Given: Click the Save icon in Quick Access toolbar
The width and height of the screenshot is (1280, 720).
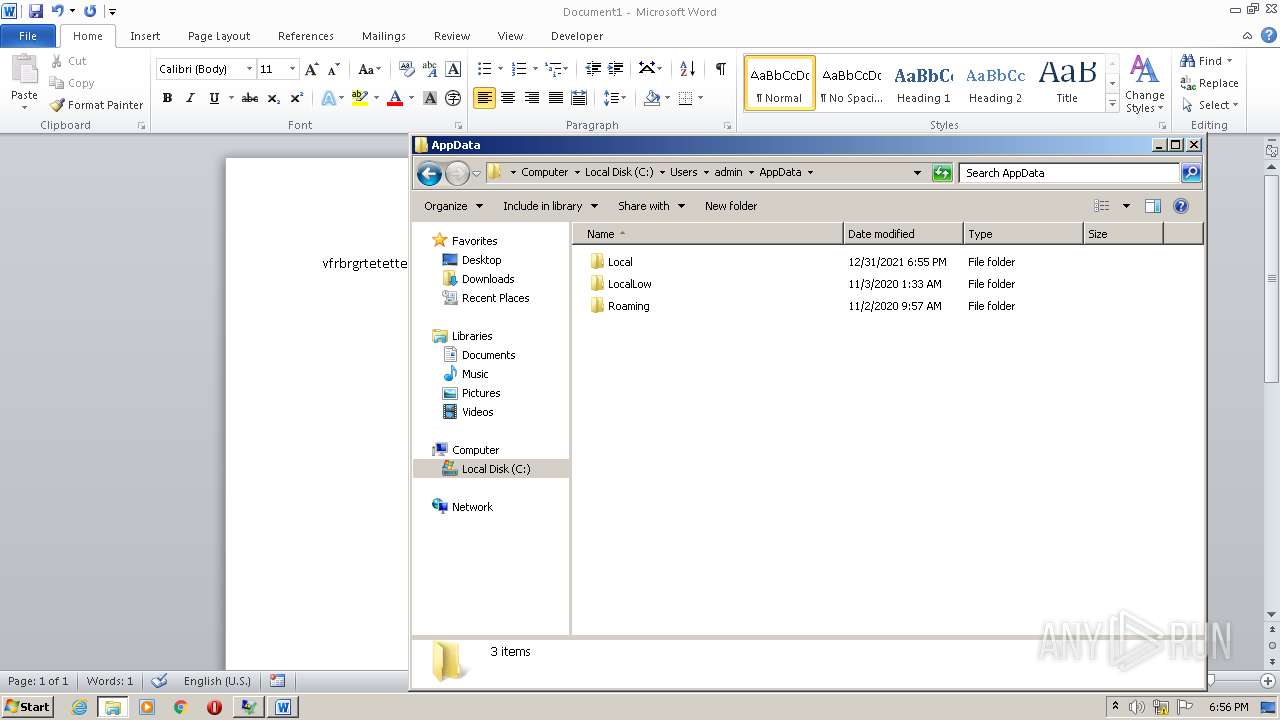Looking at the screenshot, I should click(x=36, y=11).
